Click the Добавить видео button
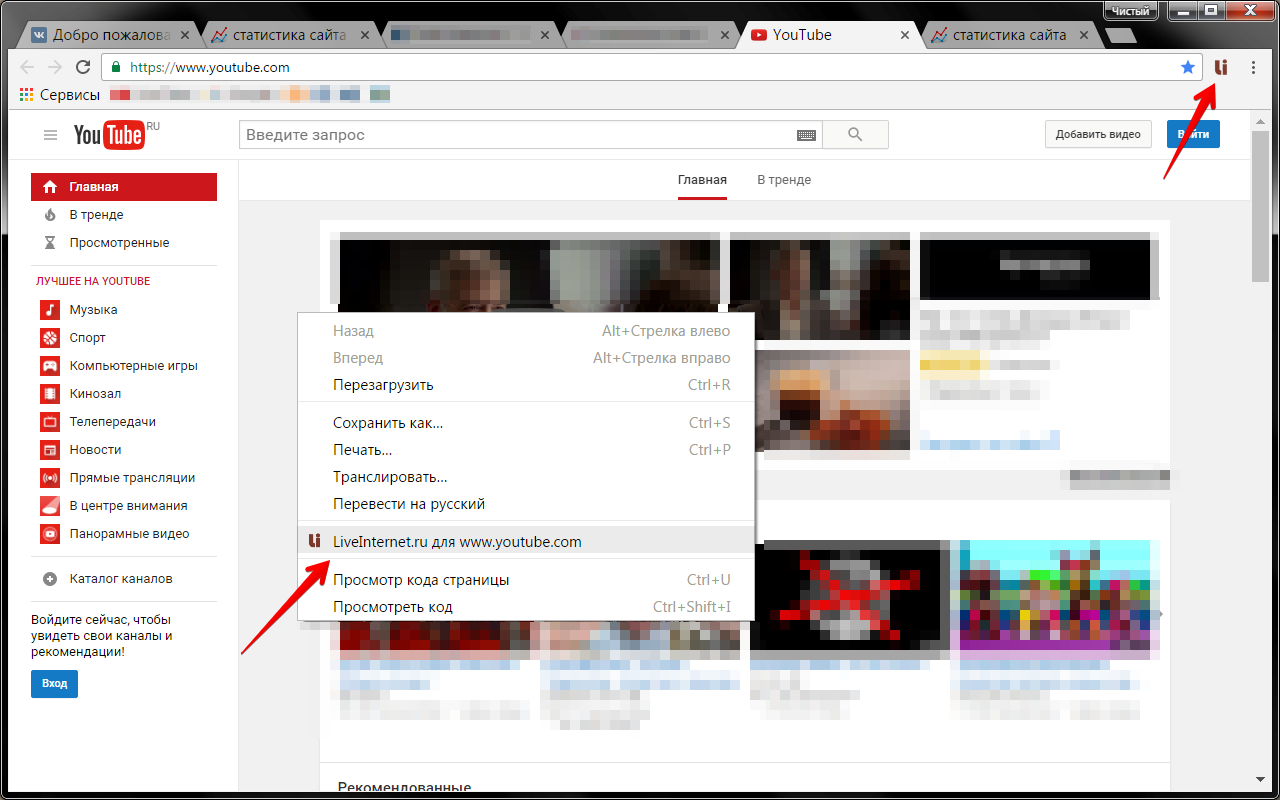This screenshot has width=1280, height=800. coord(1098,134)
